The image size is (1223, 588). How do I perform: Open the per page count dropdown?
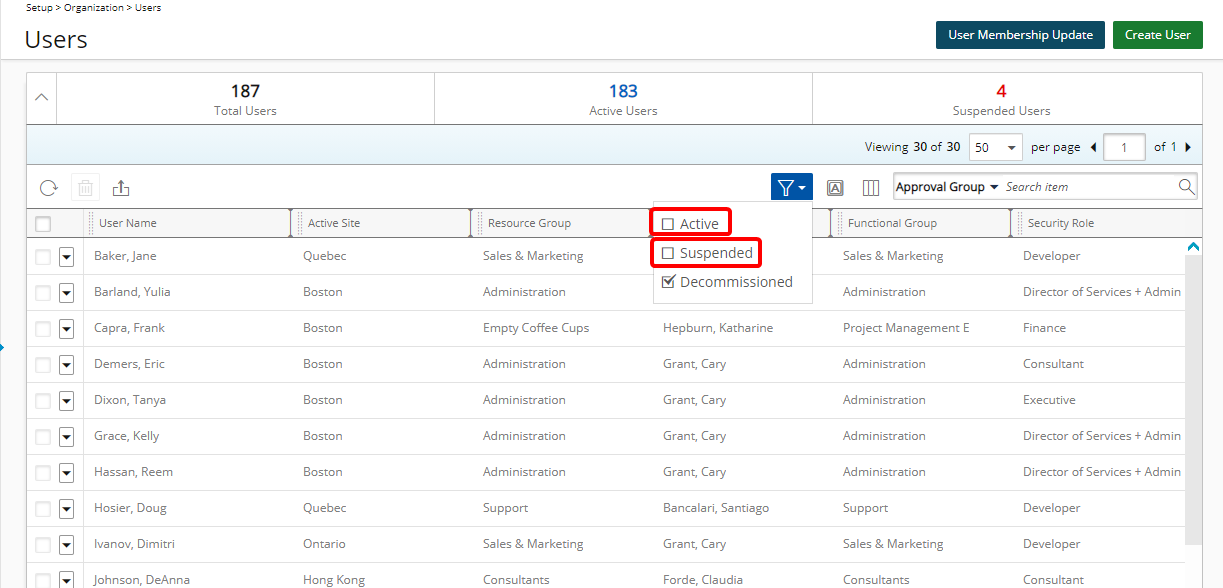click(996, 147)
